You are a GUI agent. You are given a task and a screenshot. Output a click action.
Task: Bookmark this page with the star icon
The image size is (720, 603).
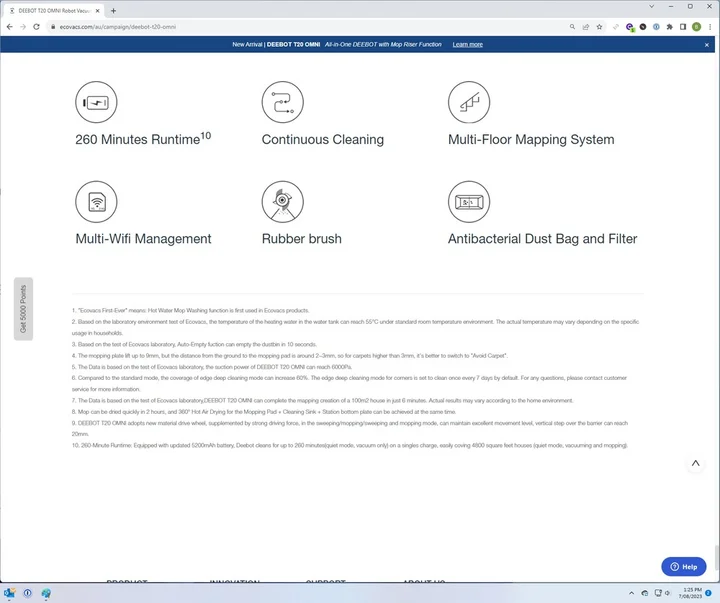tap(601, 27)
